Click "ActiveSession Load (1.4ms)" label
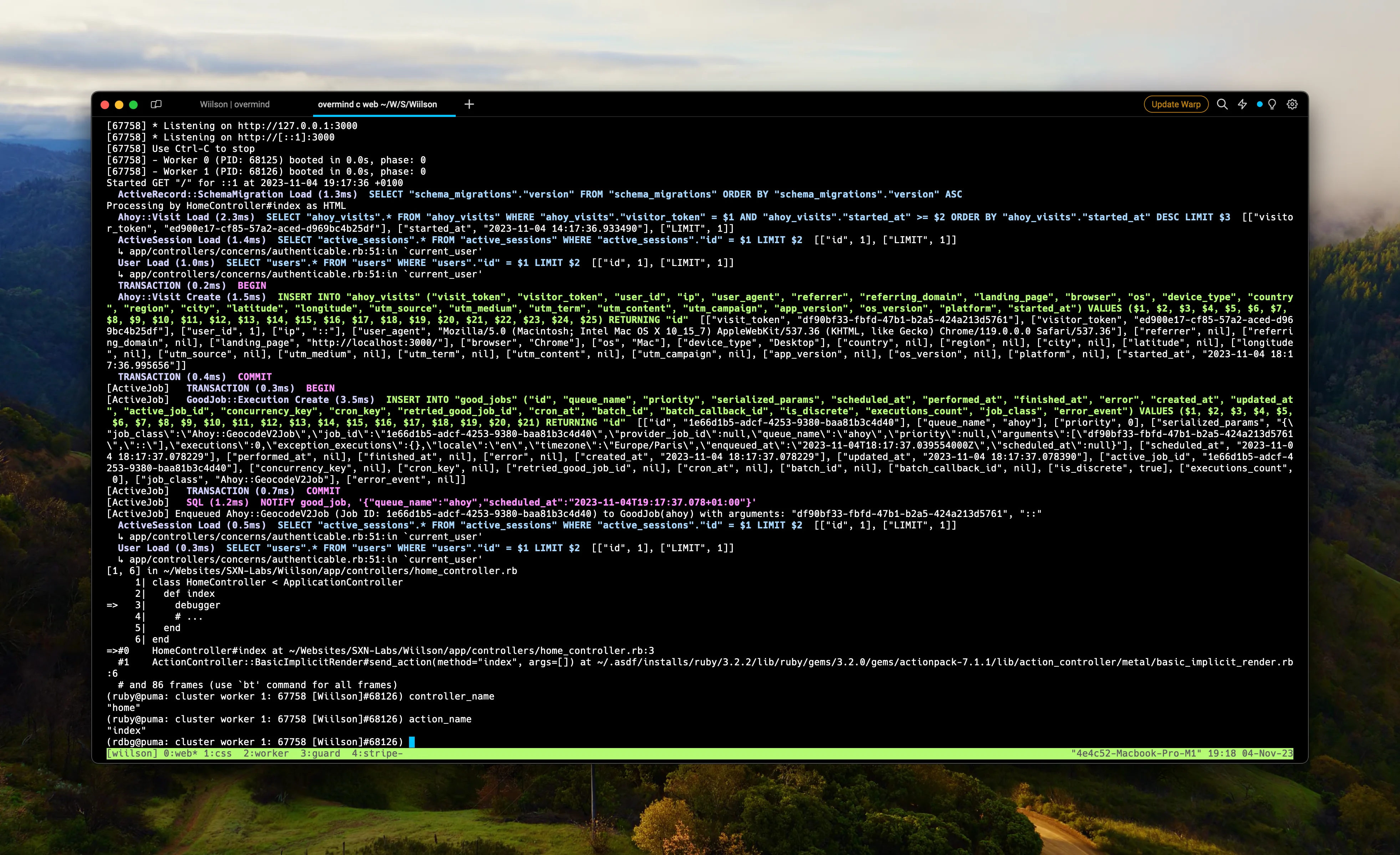 point(192,240)
